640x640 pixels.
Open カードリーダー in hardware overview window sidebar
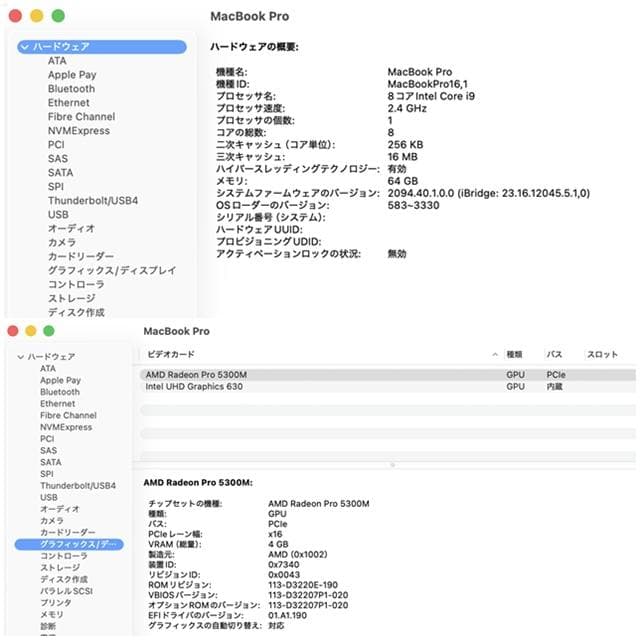coord(81,256)
